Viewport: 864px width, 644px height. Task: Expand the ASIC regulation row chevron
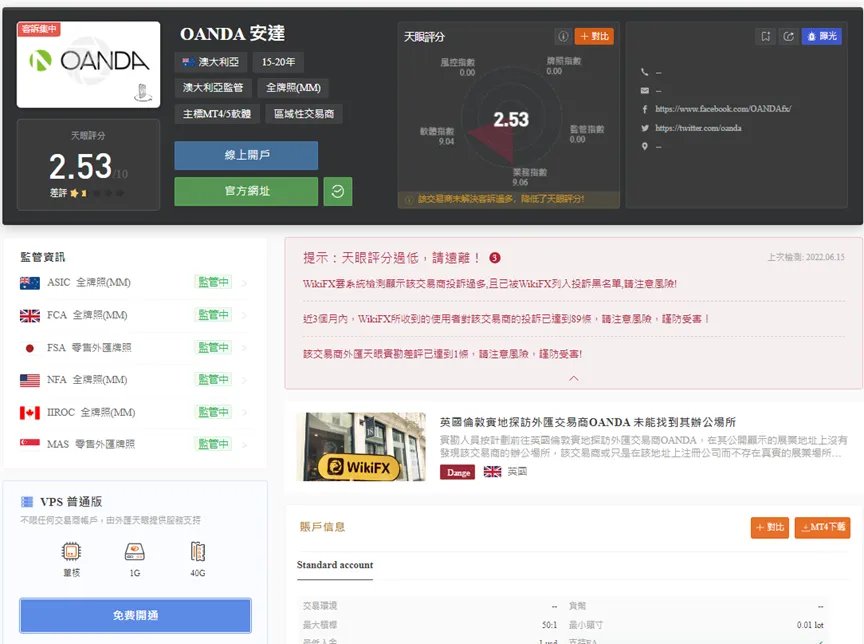[x=245, y=283]
